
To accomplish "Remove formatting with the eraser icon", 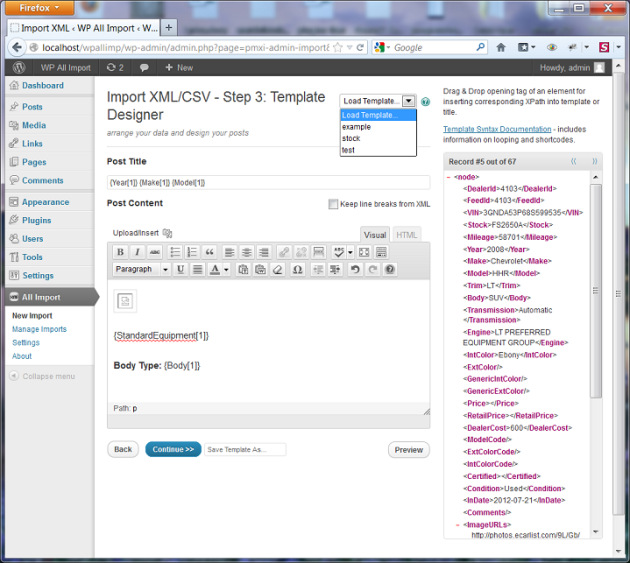I will 278,269.
